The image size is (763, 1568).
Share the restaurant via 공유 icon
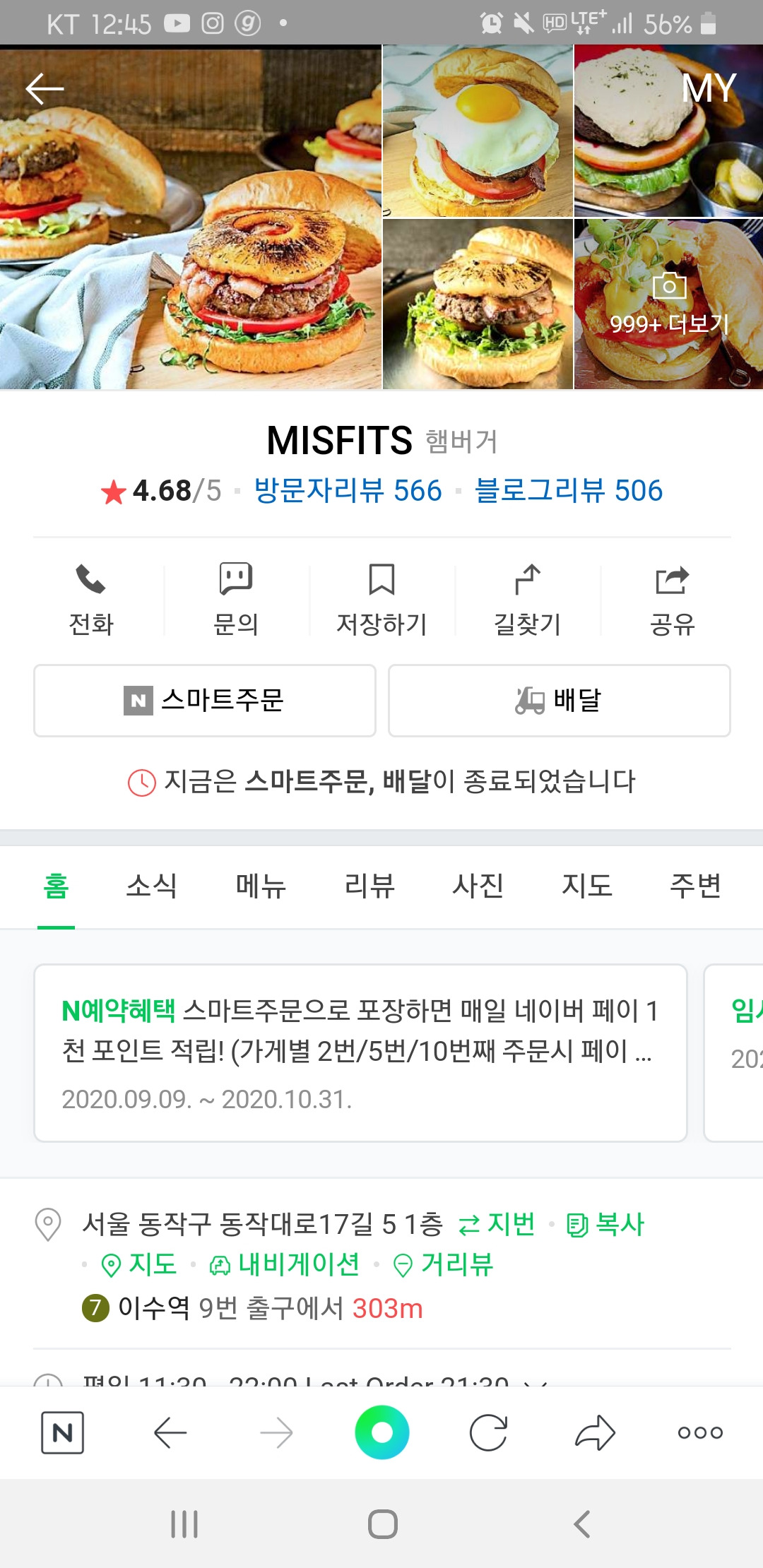coord(673,580)
